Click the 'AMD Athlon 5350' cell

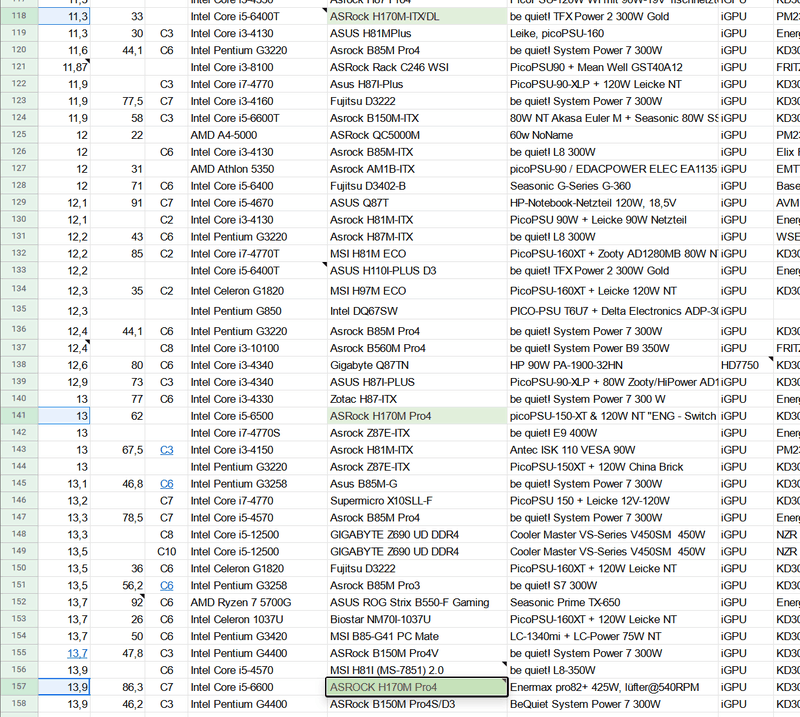click(x=258, y=169)
